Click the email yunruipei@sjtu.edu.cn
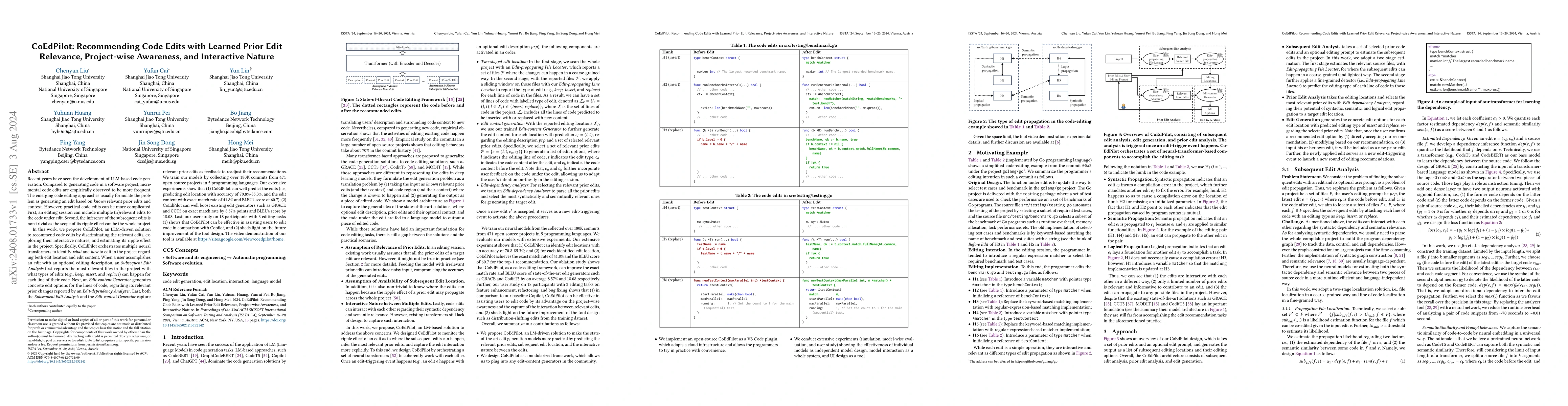Viewport: 1568px width, 406px height. [156, 132]
